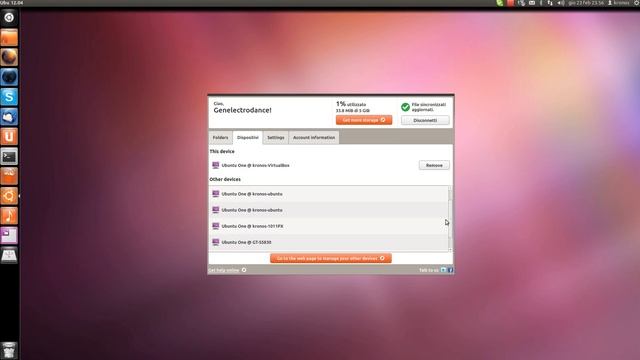The image size is (640, 360).
Task: Click the Genelectrodance! greeting name
Action: pyautogui.click(x=242, y=110)
